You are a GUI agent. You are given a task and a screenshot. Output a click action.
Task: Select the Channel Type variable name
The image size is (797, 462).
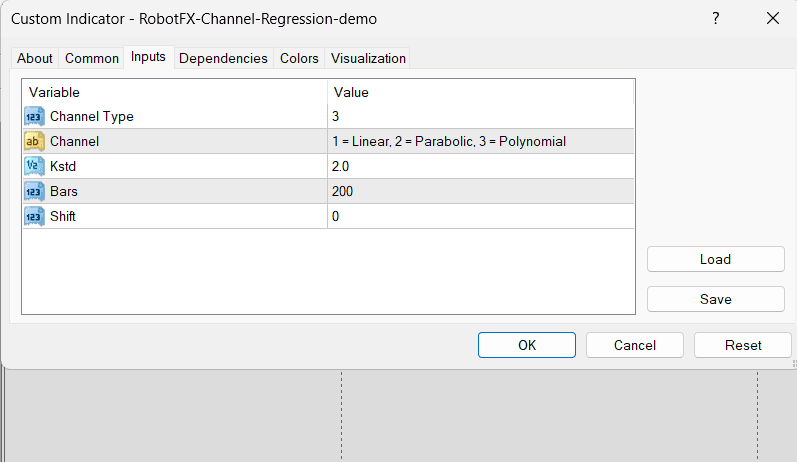[x=91, y=116]
